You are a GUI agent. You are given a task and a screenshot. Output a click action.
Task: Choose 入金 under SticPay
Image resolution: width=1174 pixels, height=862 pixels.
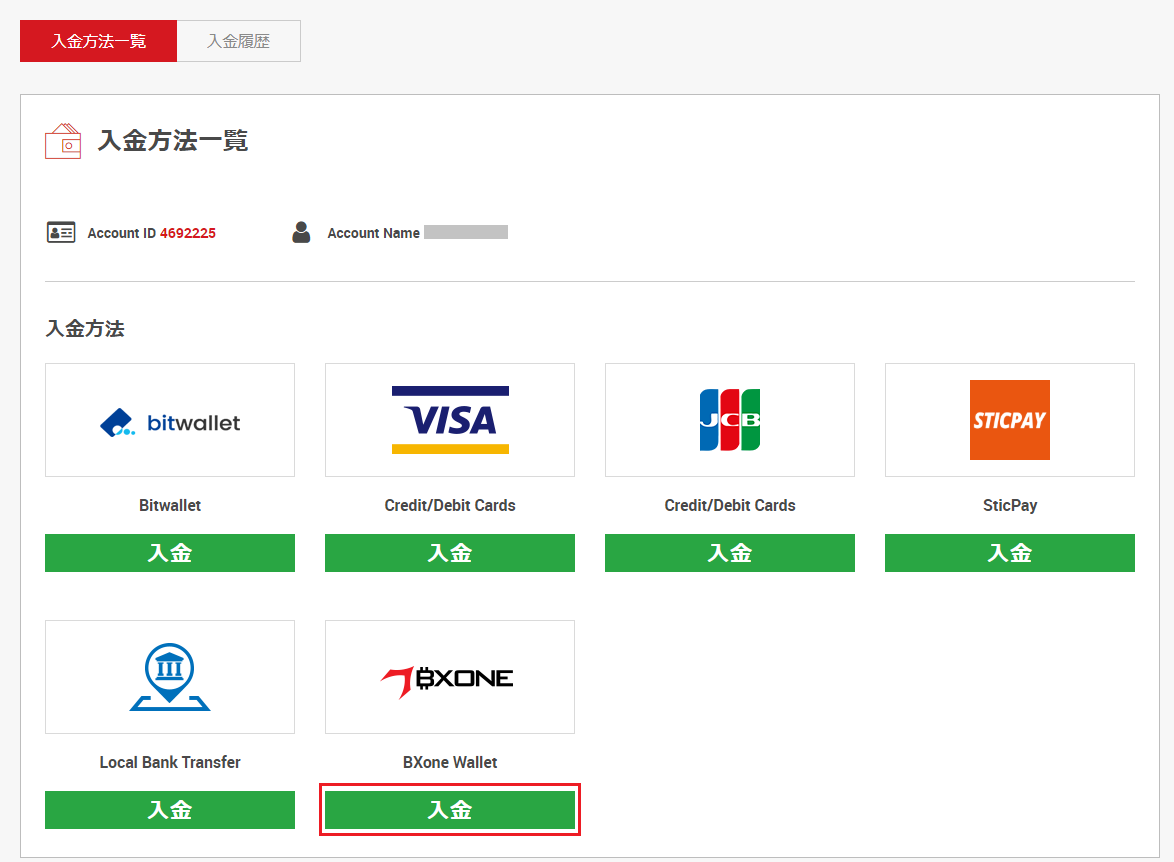[1010, 553]
